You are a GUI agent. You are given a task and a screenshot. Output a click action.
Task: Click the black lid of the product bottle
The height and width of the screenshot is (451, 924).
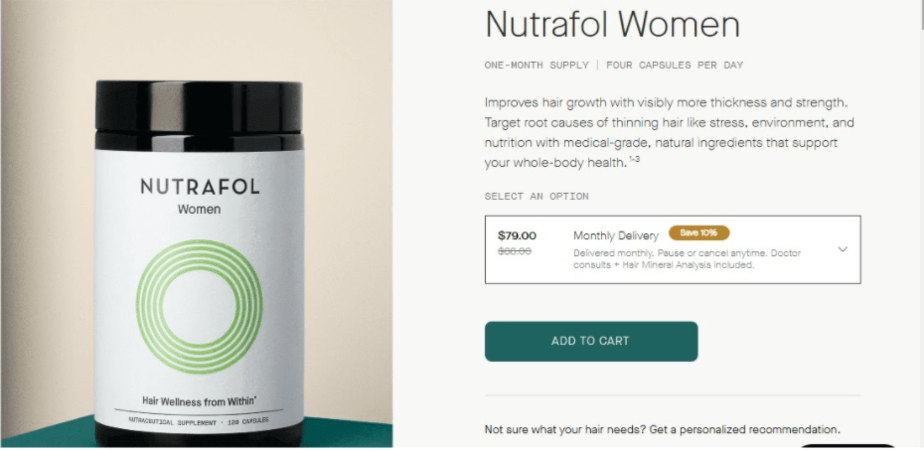click(x=199, y=115)
